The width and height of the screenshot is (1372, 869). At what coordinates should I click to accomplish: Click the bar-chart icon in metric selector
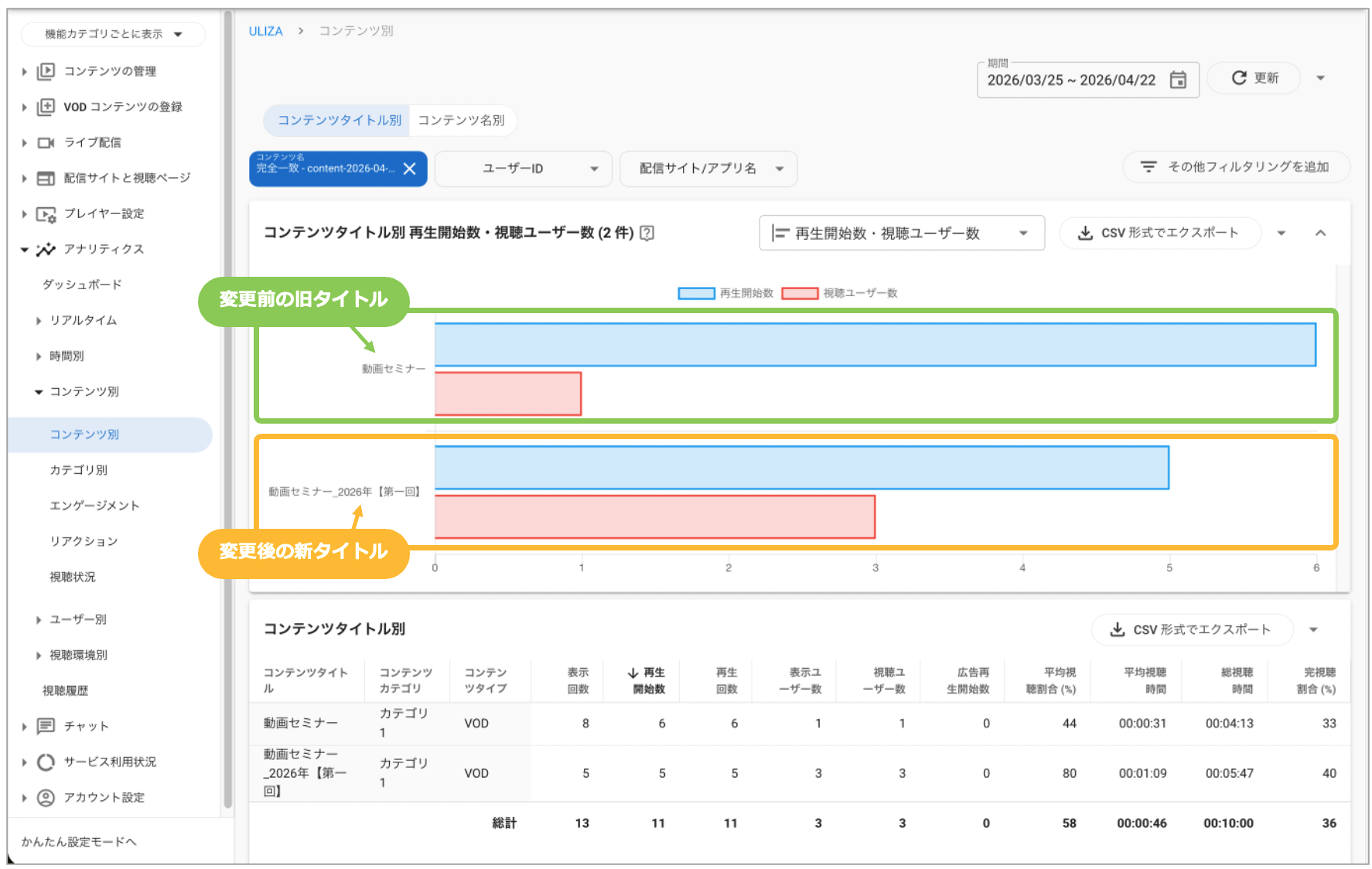(x=780, y=233)
